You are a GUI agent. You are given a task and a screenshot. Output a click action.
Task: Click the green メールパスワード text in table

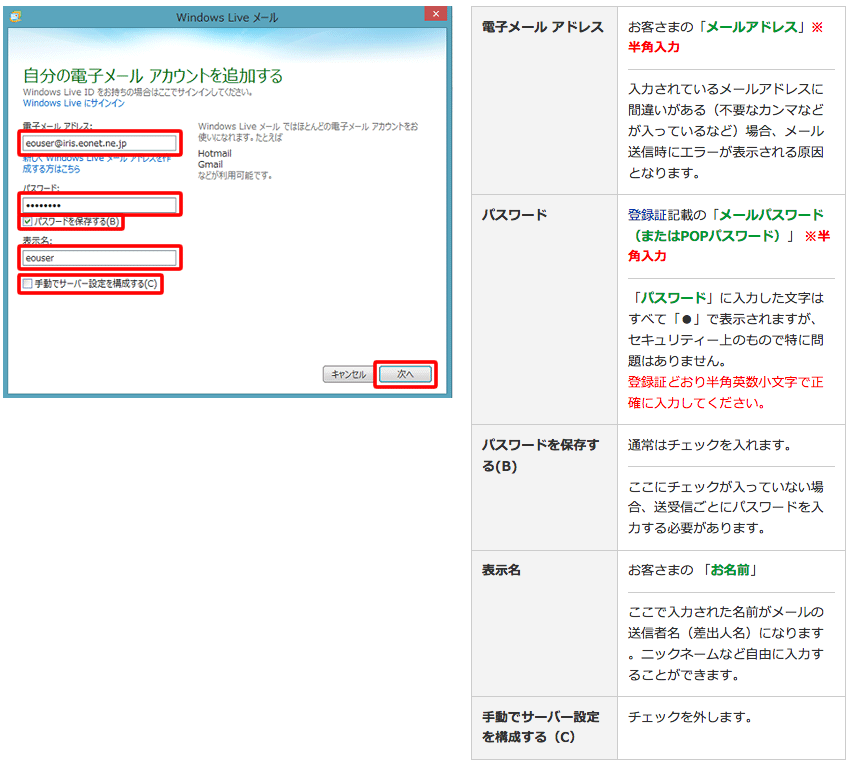770,215
